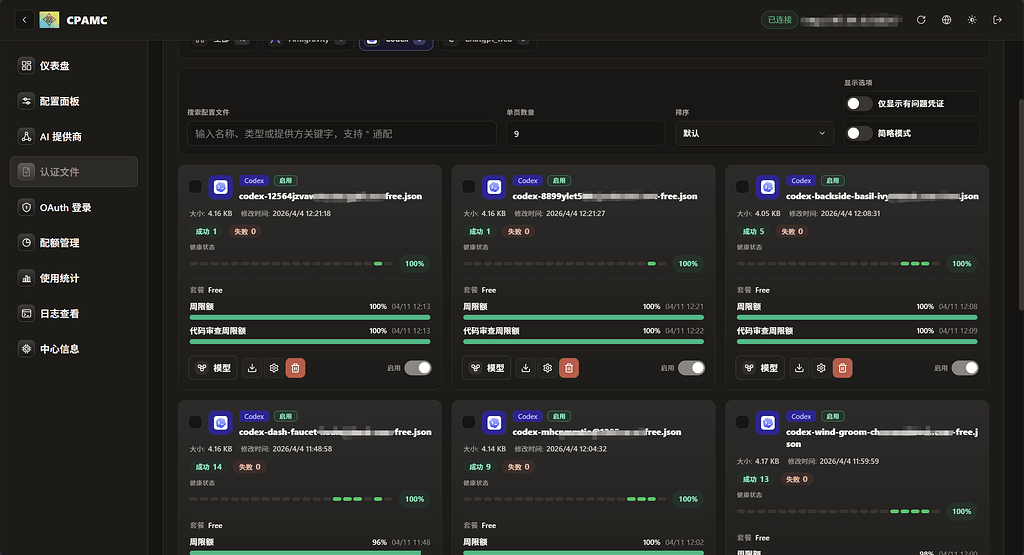This screenshot has height=555, width=1024.
Task: Select the codex-dash-faucet card checkbox
Action: pyautogui.click(x=195, y=422)
